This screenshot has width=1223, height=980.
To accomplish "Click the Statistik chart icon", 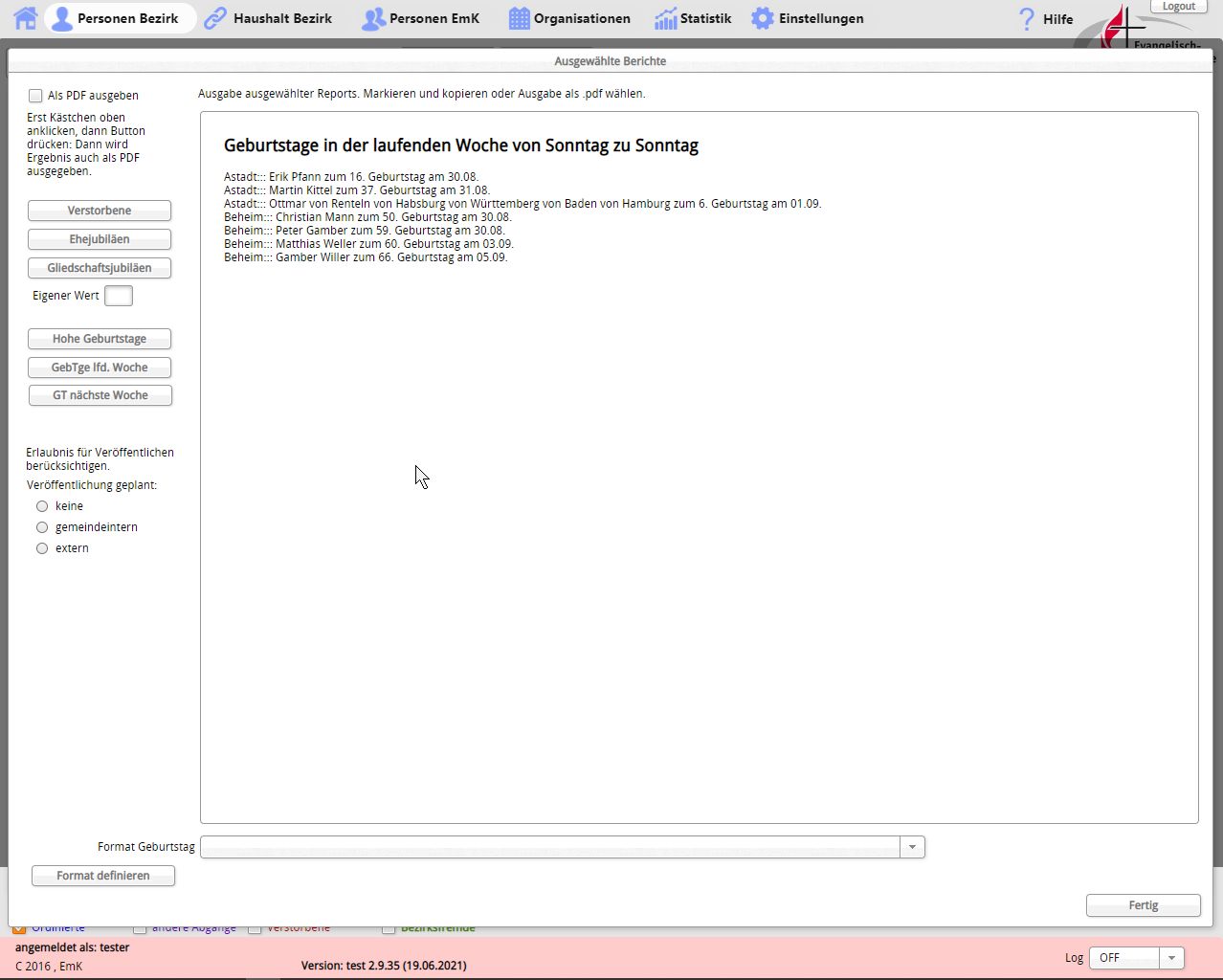I will (665, 18).
